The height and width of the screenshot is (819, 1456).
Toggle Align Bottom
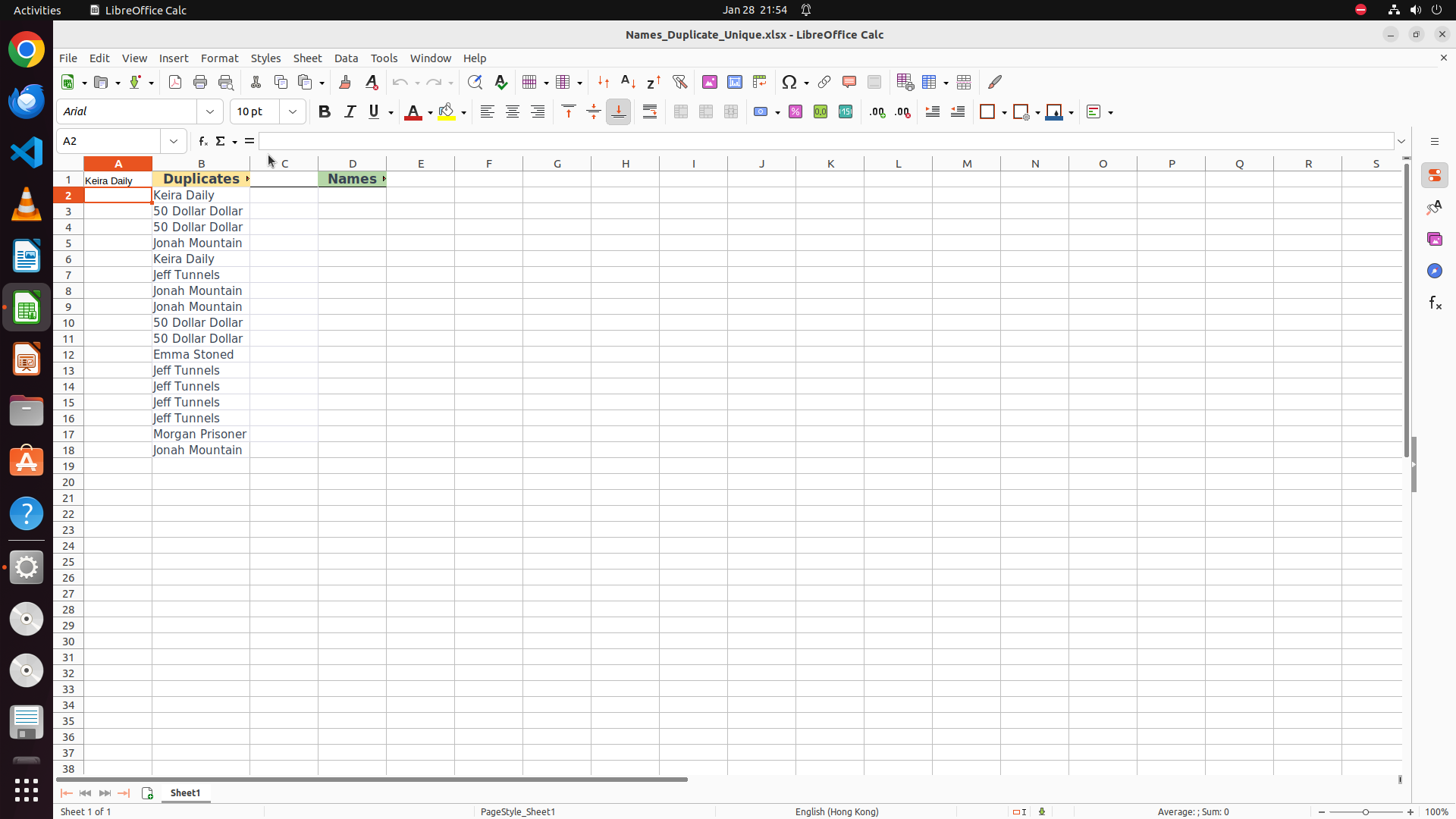click(x=619, y=112)
